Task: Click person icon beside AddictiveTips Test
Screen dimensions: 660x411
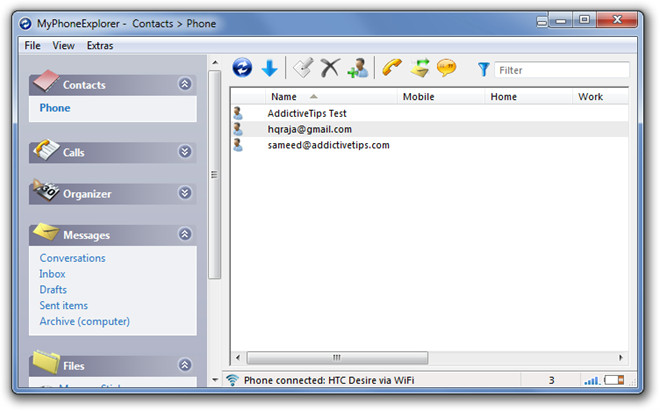Action: [x=238, y=113]
